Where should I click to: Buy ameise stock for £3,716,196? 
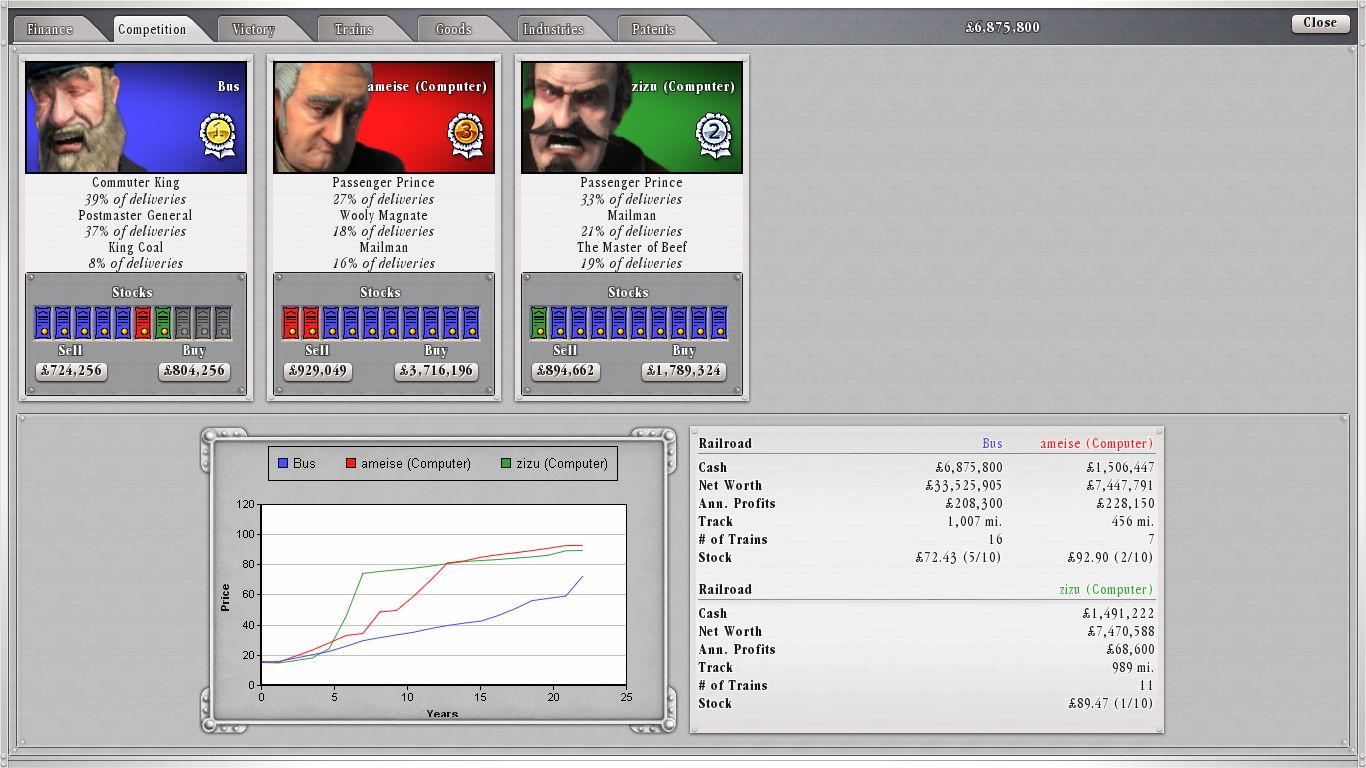436,371
